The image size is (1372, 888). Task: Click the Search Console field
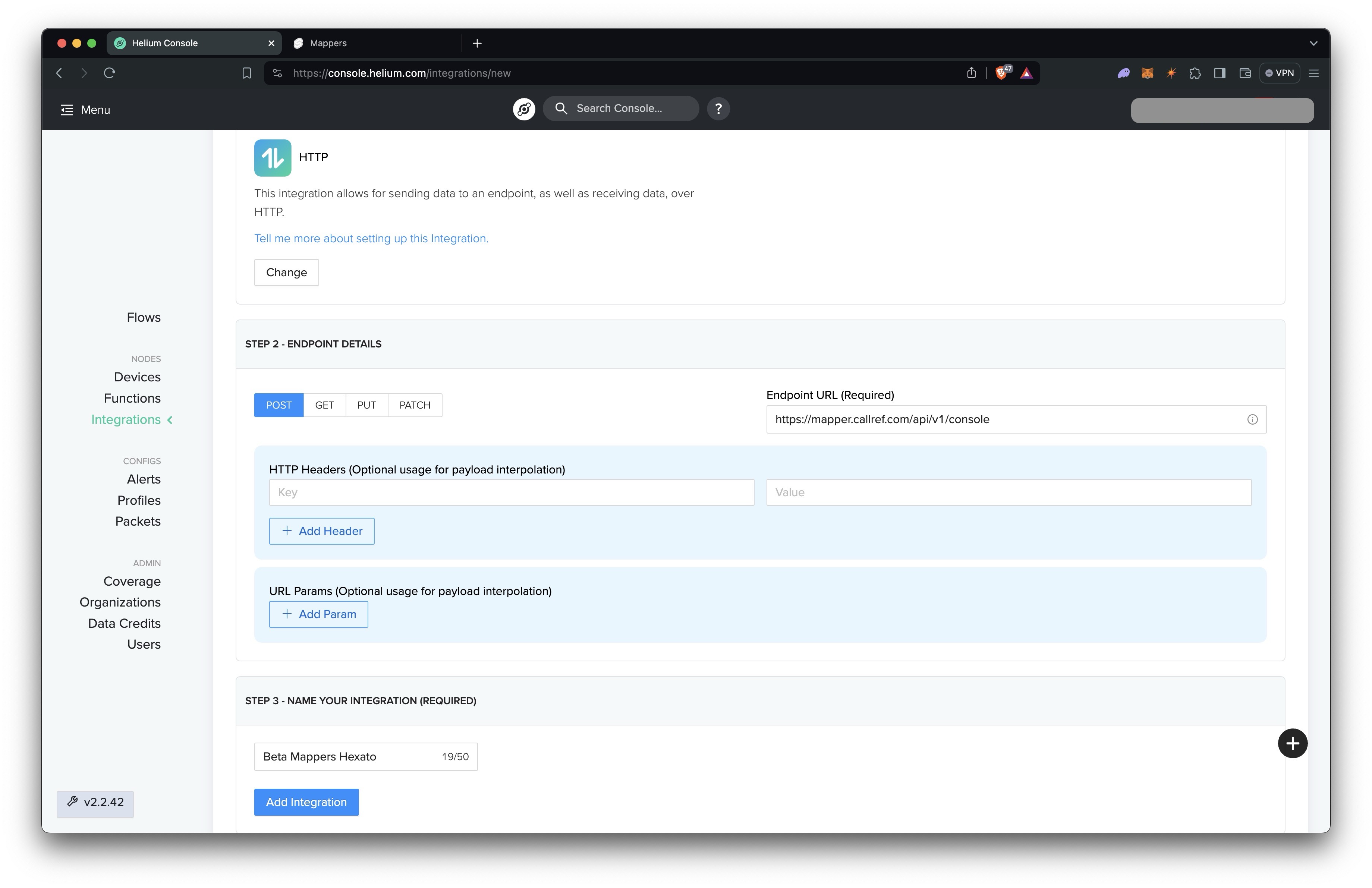pos(621,108)
